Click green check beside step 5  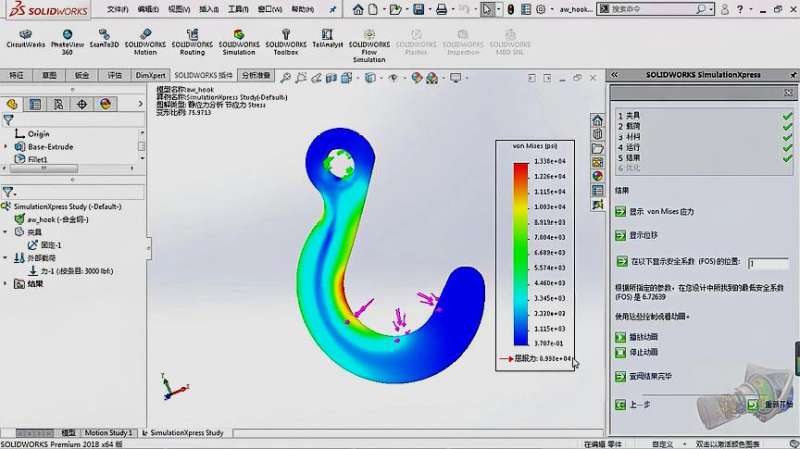[787, 158]
